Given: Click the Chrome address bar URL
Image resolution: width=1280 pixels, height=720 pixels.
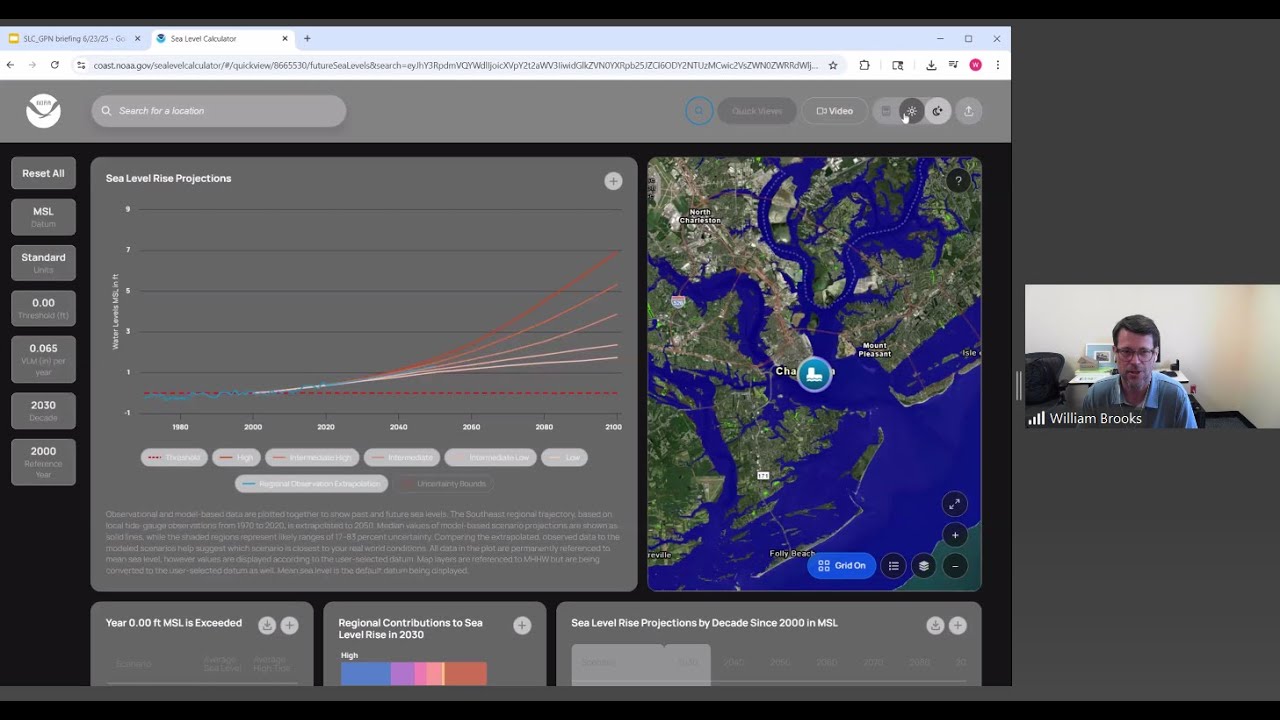Looking at the screenshot, I should (x=455, y=65).
